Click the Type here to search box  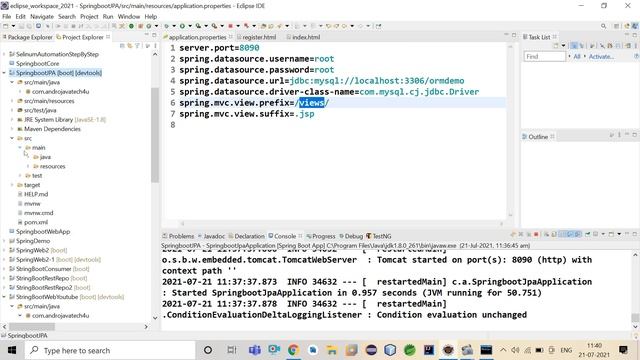[110, 350]
